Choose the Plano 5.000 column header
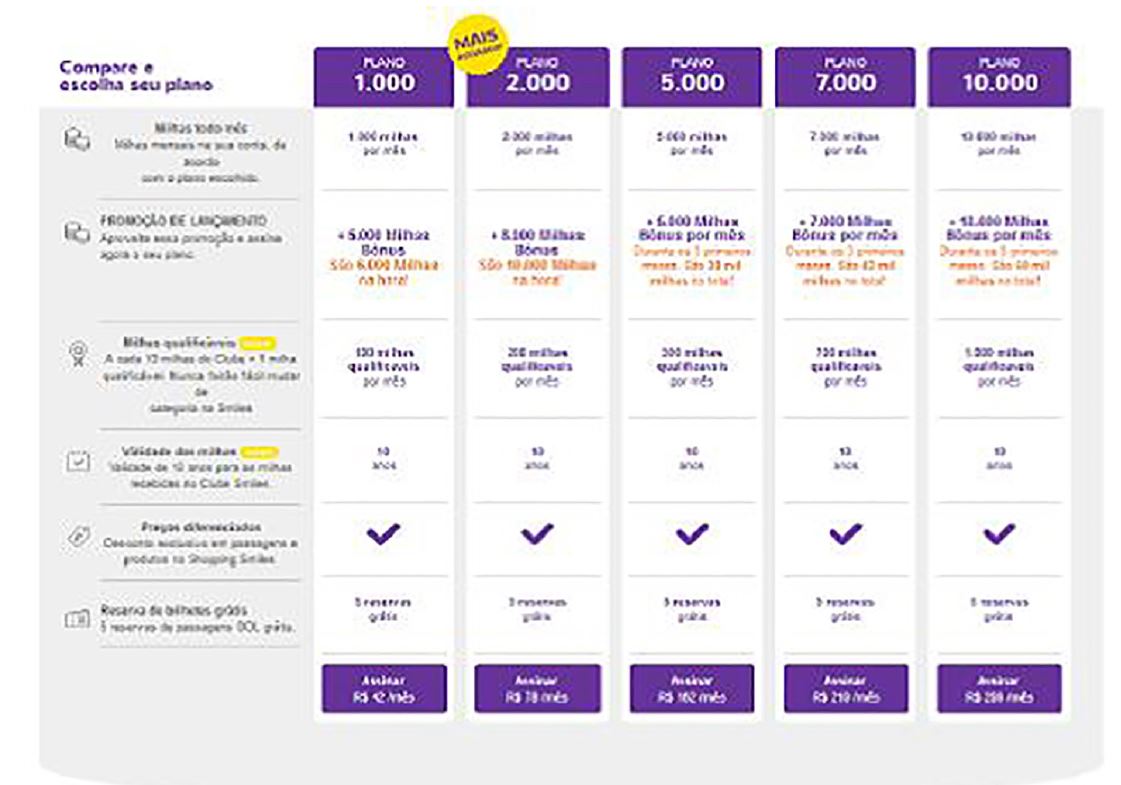 point(691,77)
